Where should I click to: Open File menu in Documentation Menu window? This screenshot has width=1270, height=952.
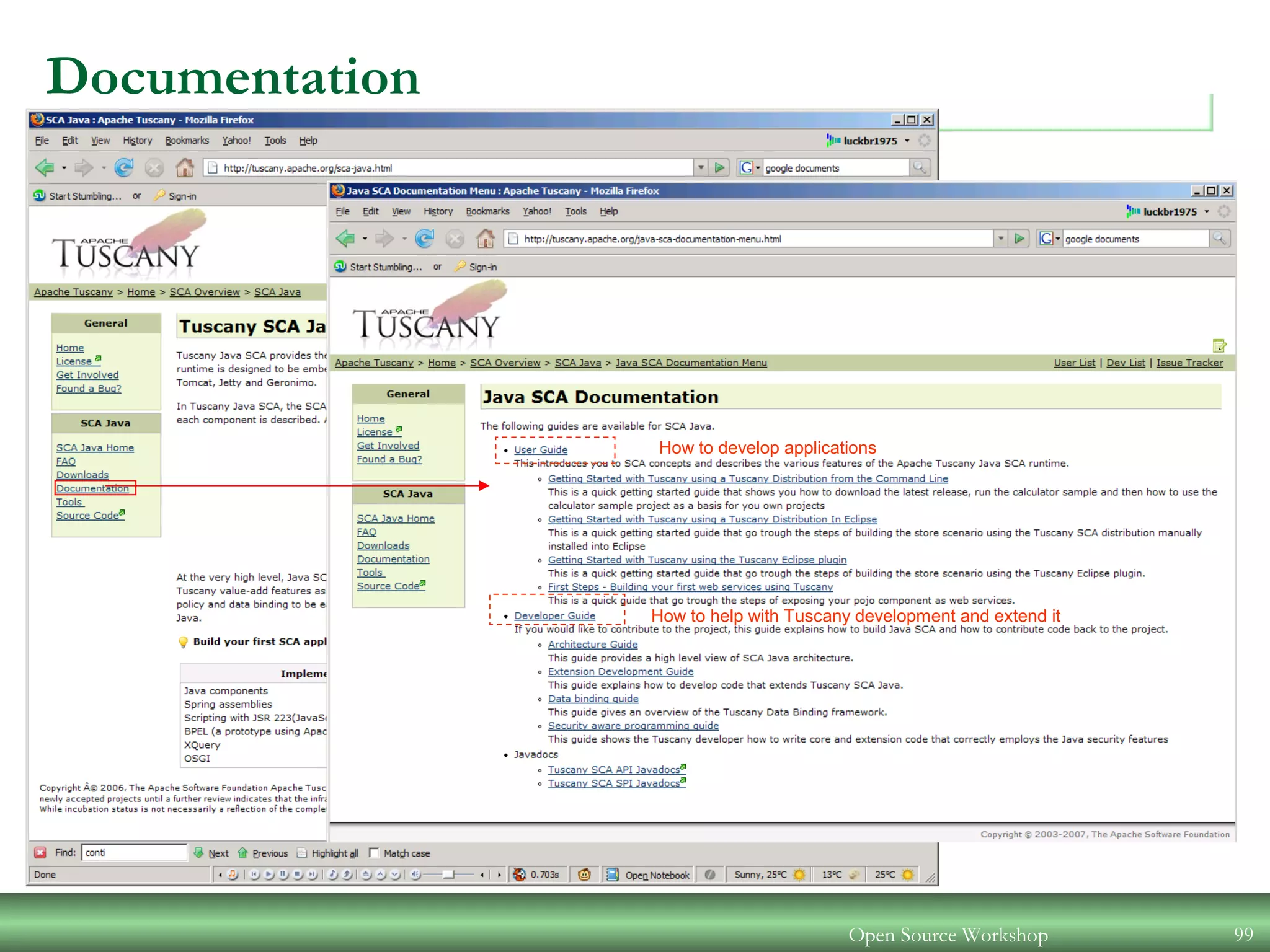(342, 211)
